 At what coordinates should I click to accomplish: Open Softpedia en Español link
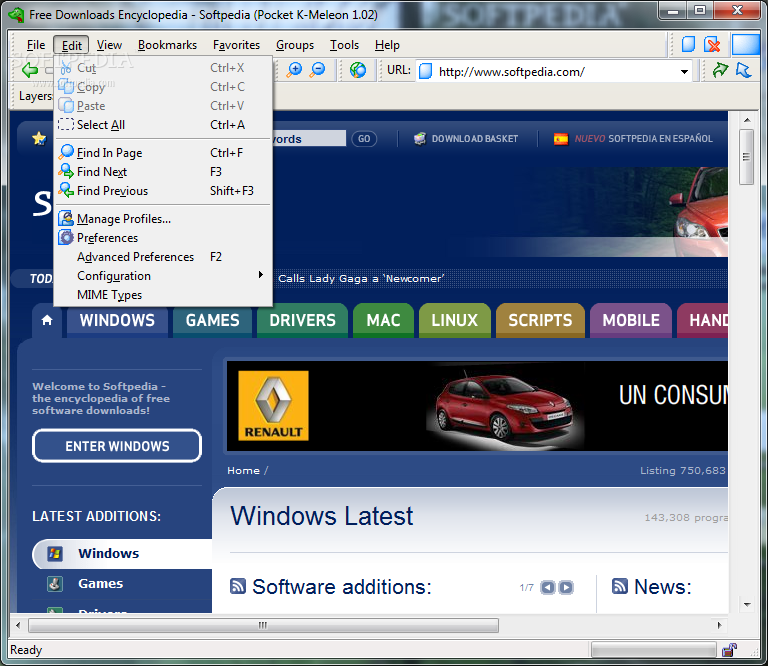644,139
